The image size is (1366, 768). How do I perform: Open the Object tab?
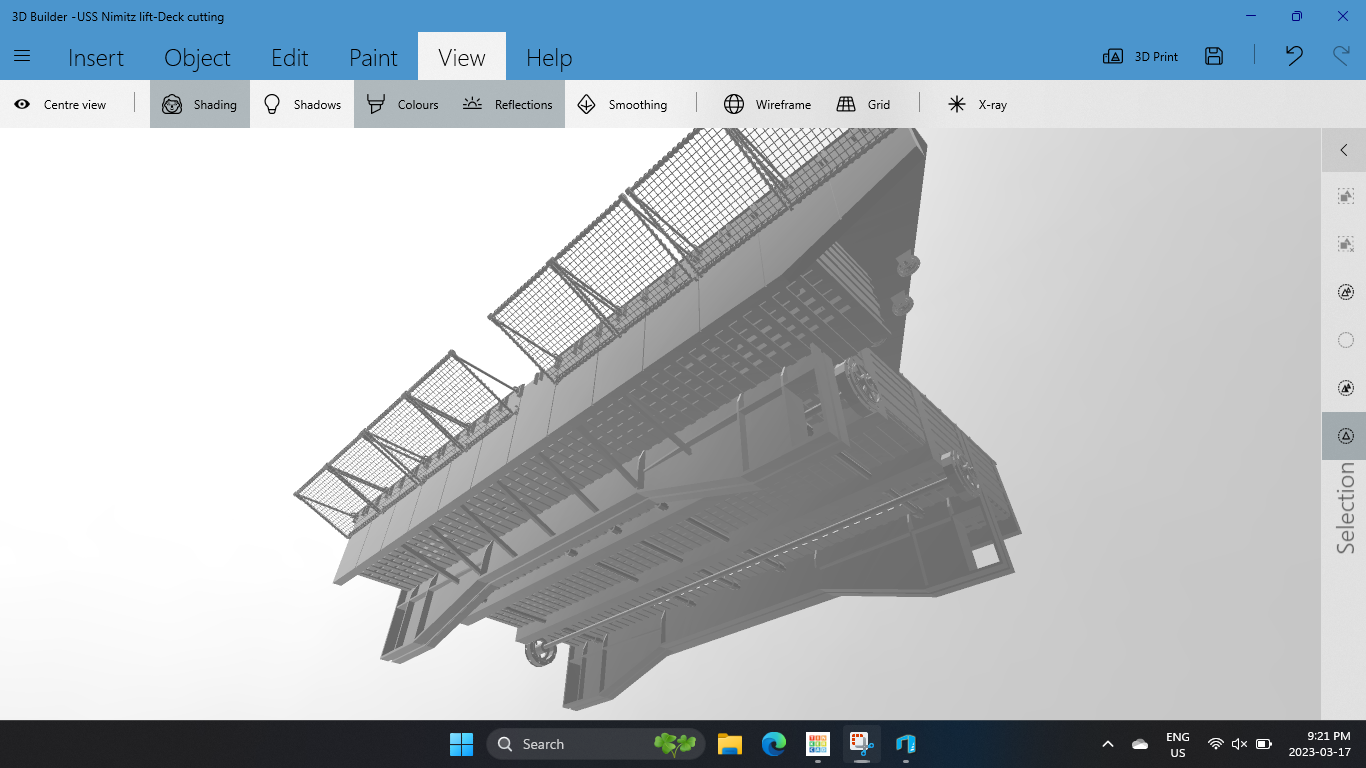tap(197, 57)
